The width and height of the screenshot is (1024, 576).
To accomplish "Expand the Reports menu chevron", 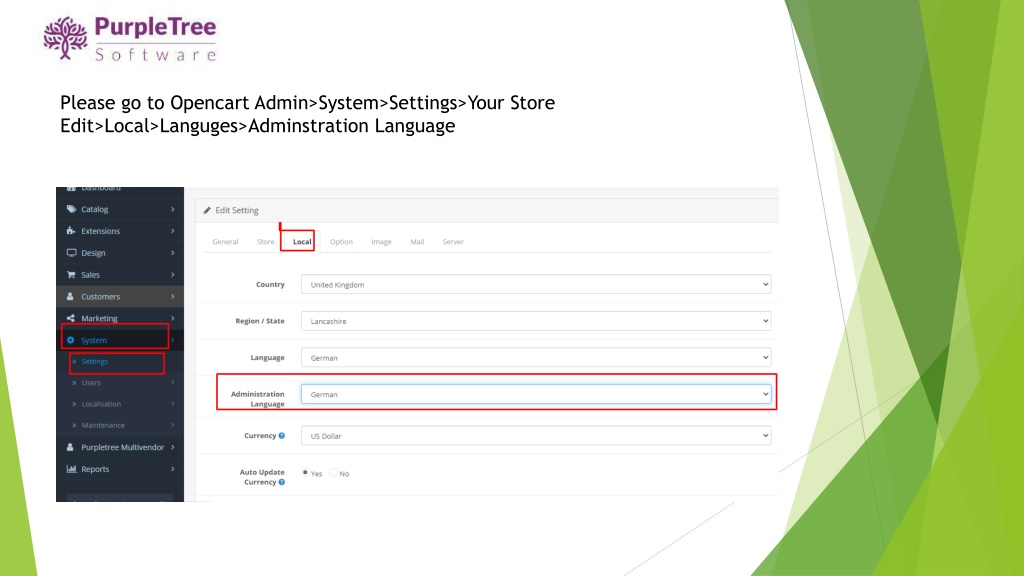I will coord(173,469).
